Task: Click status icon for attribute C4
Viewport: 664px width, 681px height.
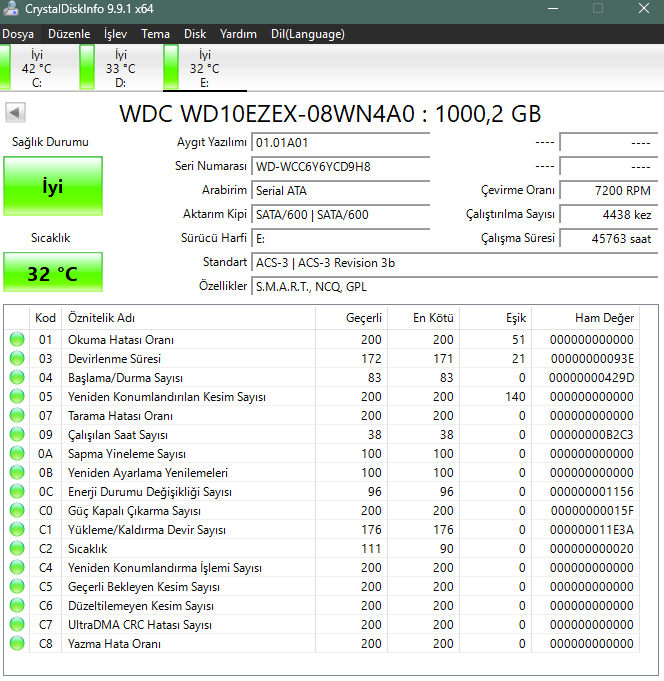Action: (17, 567)
